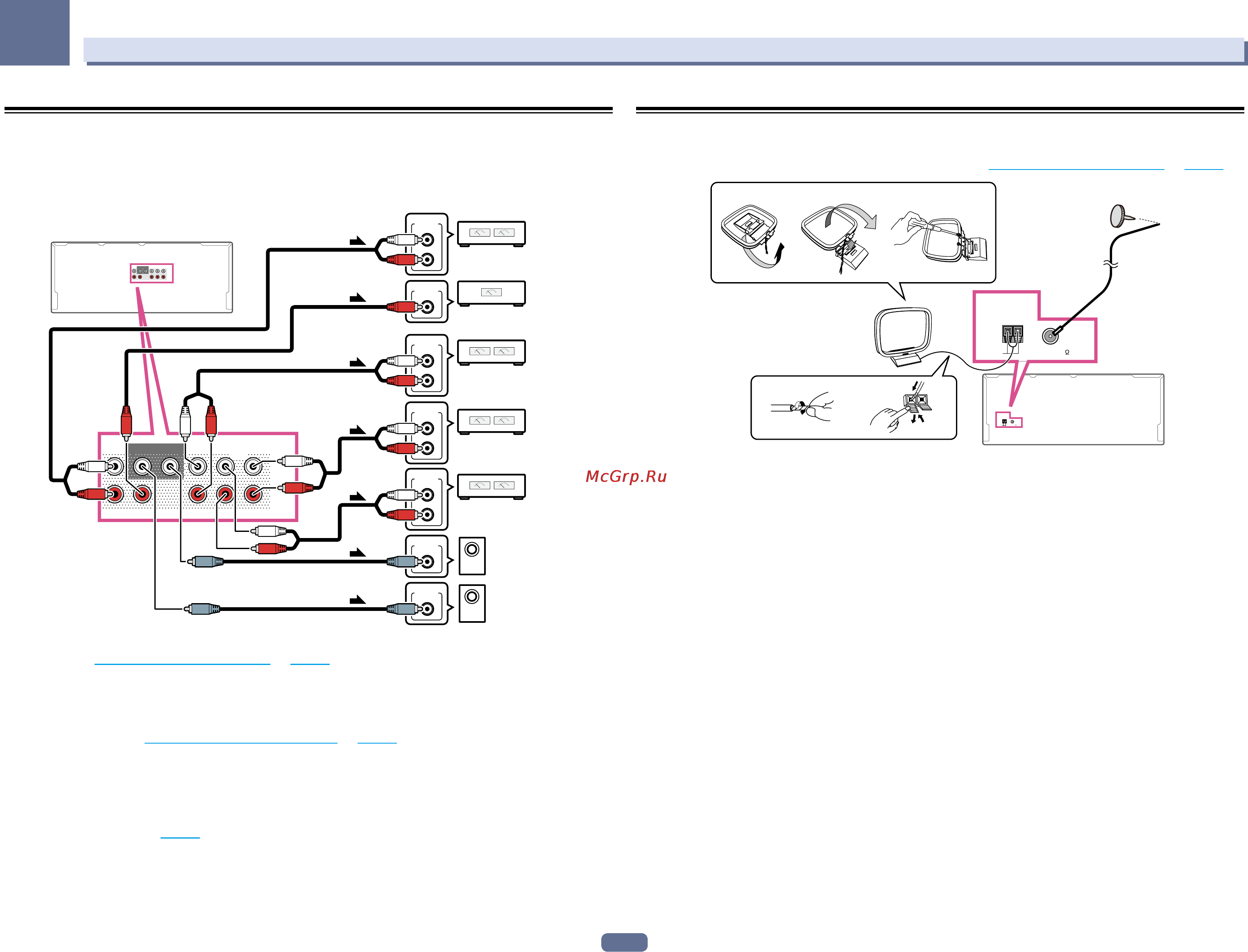This screenshot has height=952, width=1248.
Task: Click the single-jack connector box beside single-meter device
Action: click(427, 301)
